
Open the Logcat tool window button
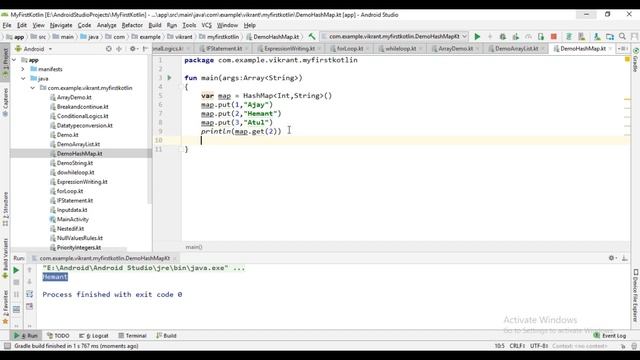click(x=94, y=336)
